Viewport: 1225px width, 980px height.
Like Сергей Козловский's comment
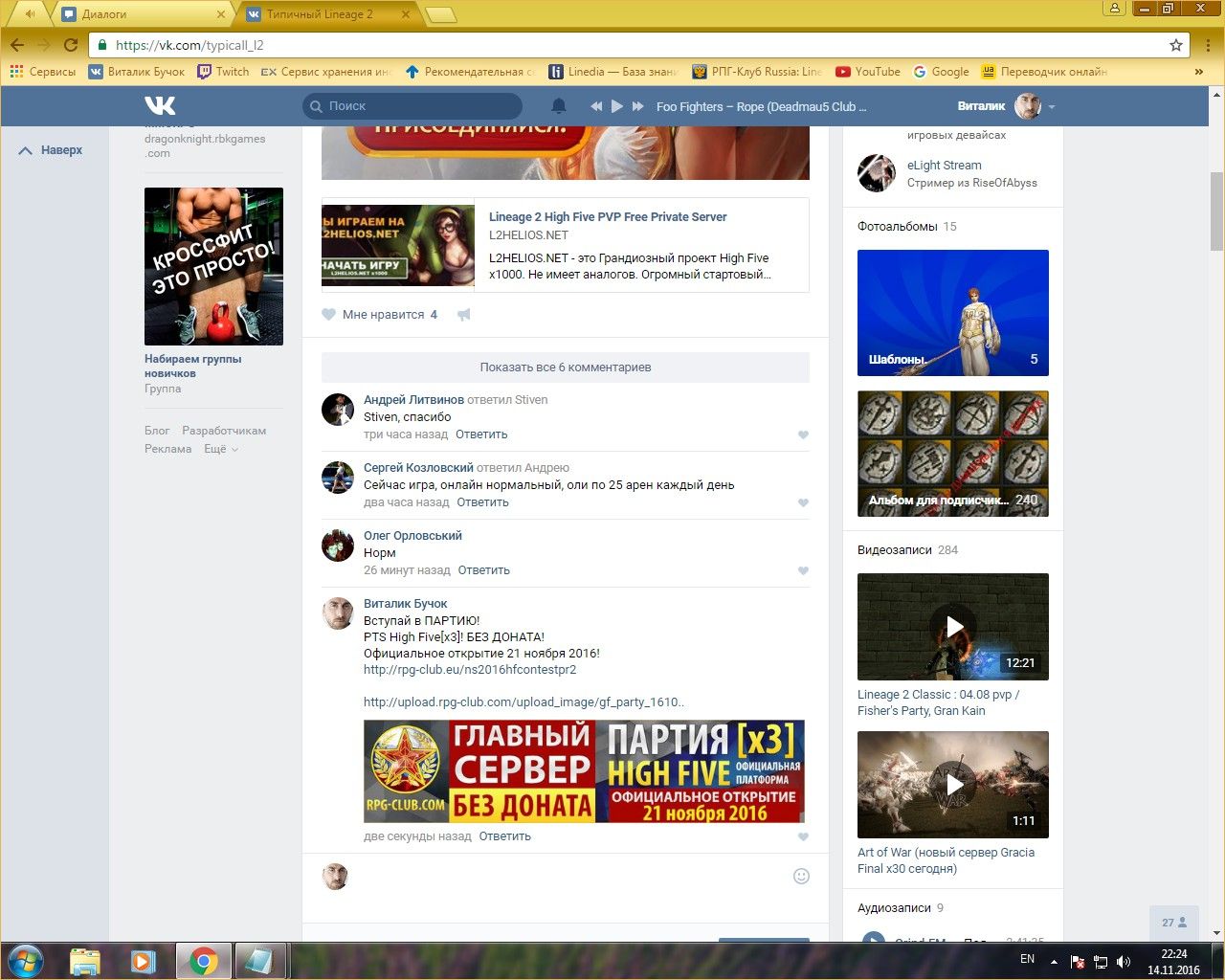point(803,502)
